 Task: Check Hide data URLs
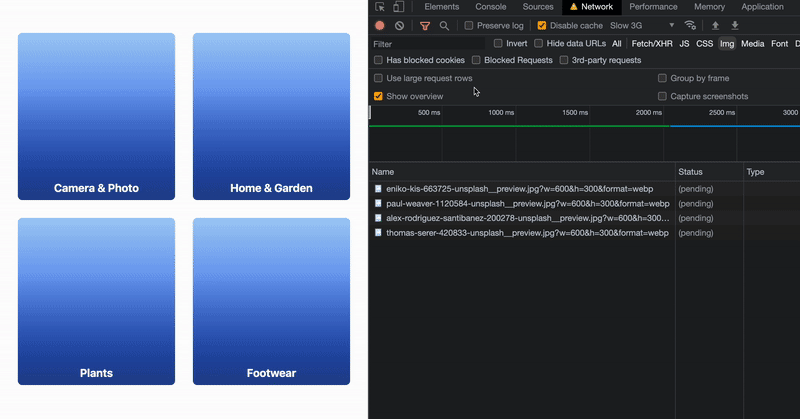click(x=538, y=43)
